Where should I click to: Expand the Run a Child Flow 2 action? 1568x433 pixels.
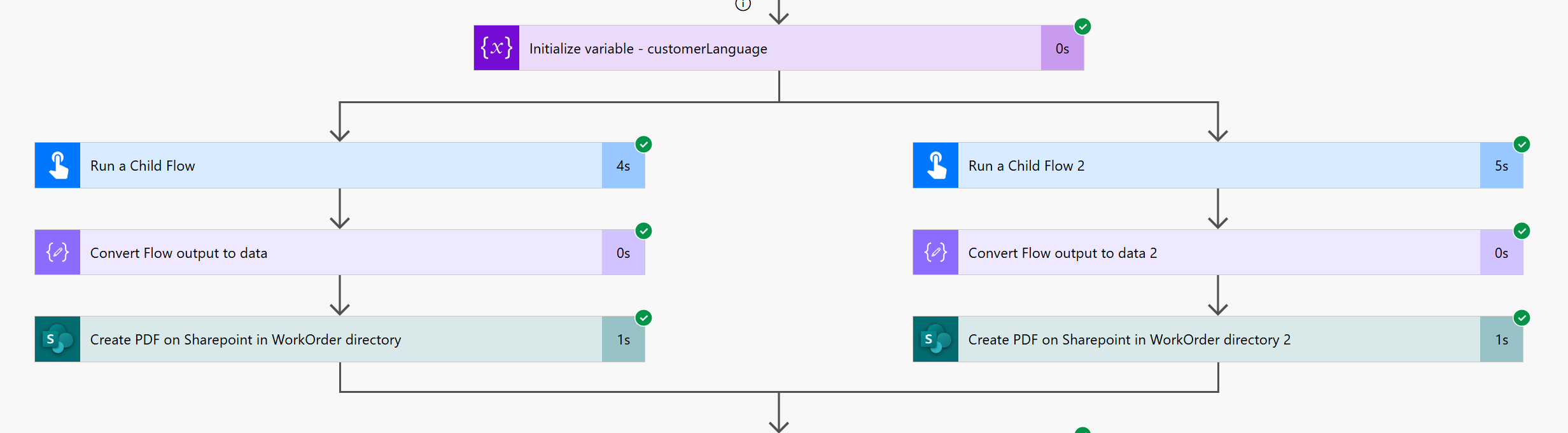click(x=1218, y=166)
